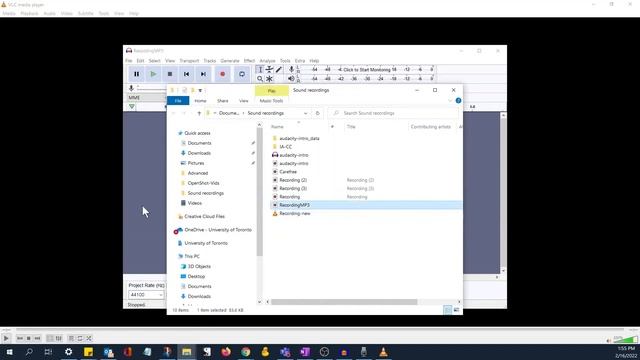Click Quick access in navigation pane

[x=197, y=133]
